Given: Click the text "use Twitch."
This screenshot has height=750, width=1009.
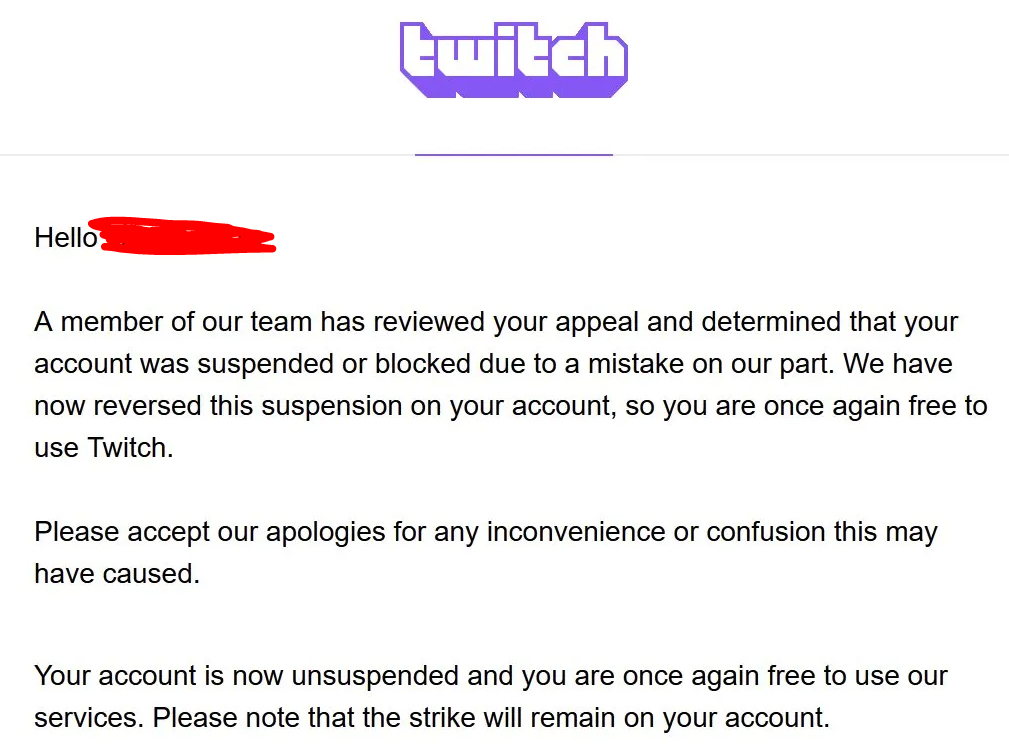Looking at the screenshot, I should (x=104, y=448).
